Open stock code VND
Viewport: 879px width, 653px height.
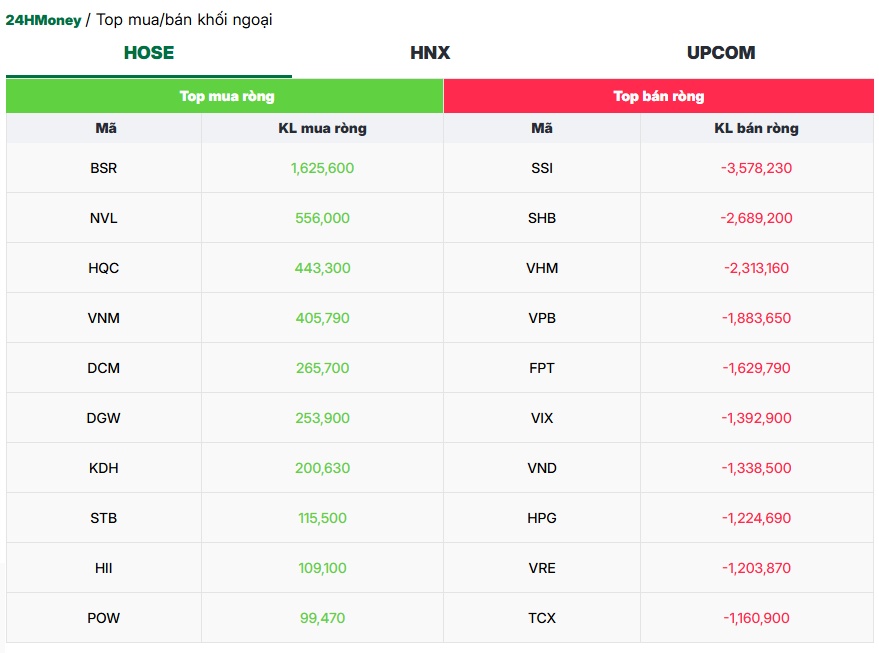point(542,468)
